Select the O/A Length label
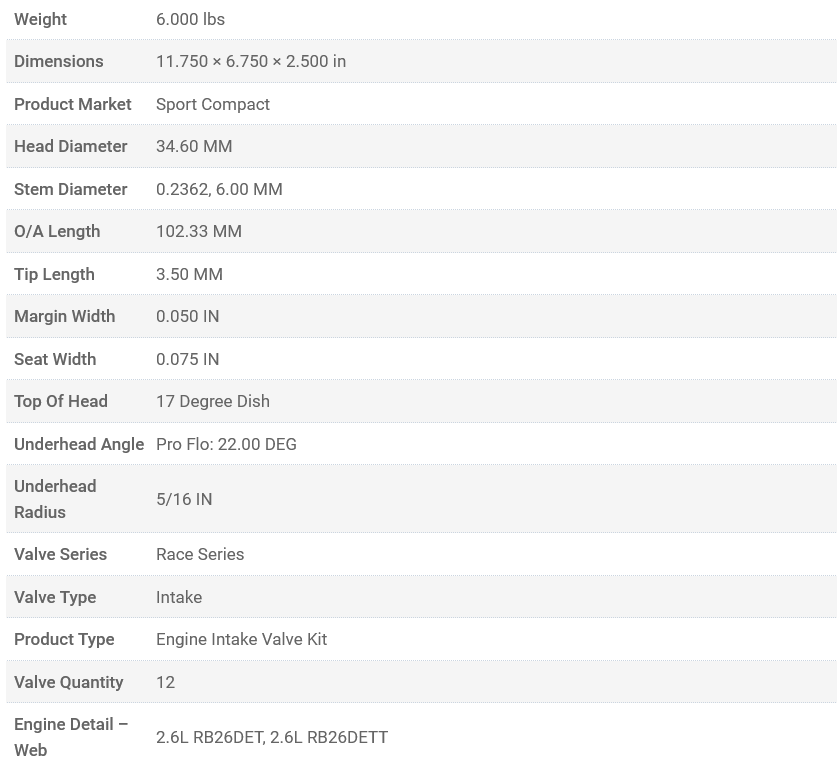The height and width of the screenshot is (770, 837). click(x=57, y=231)
